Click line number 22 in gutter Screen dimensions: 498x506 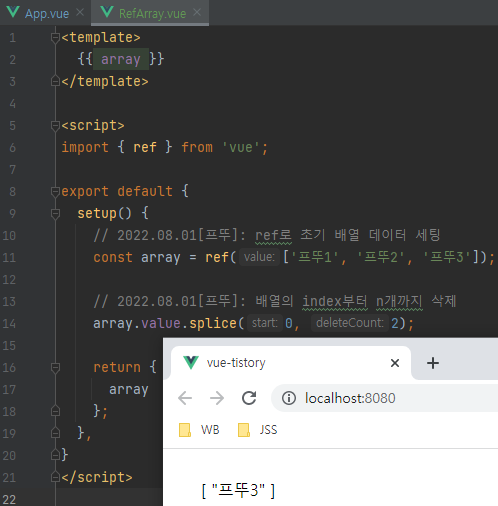click(x=9, y=500)
